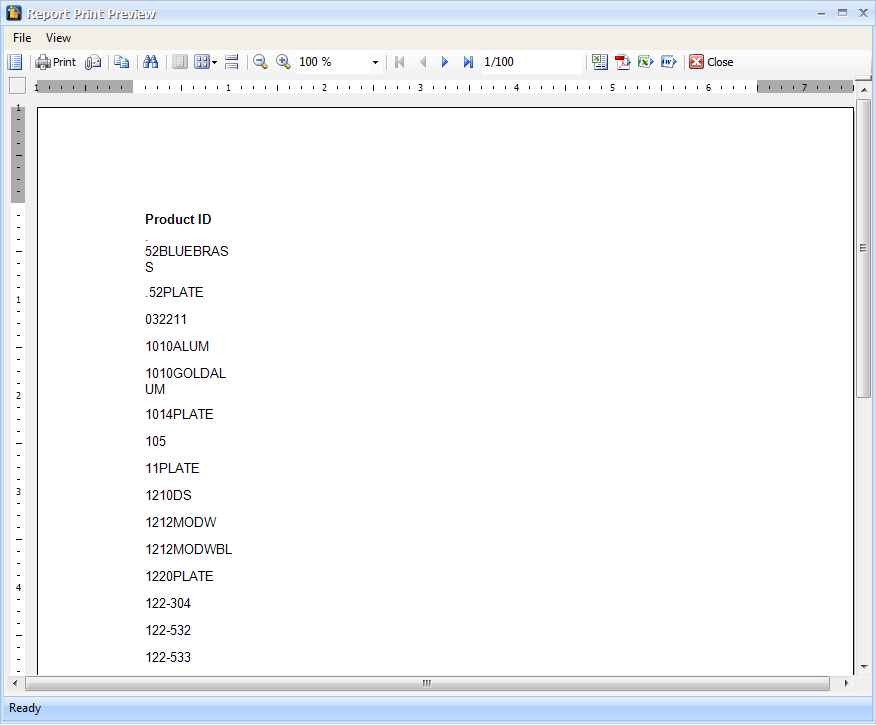Screen dimensions: 876x725
Task: Click the copy pages icon
Action: point(121,62)
